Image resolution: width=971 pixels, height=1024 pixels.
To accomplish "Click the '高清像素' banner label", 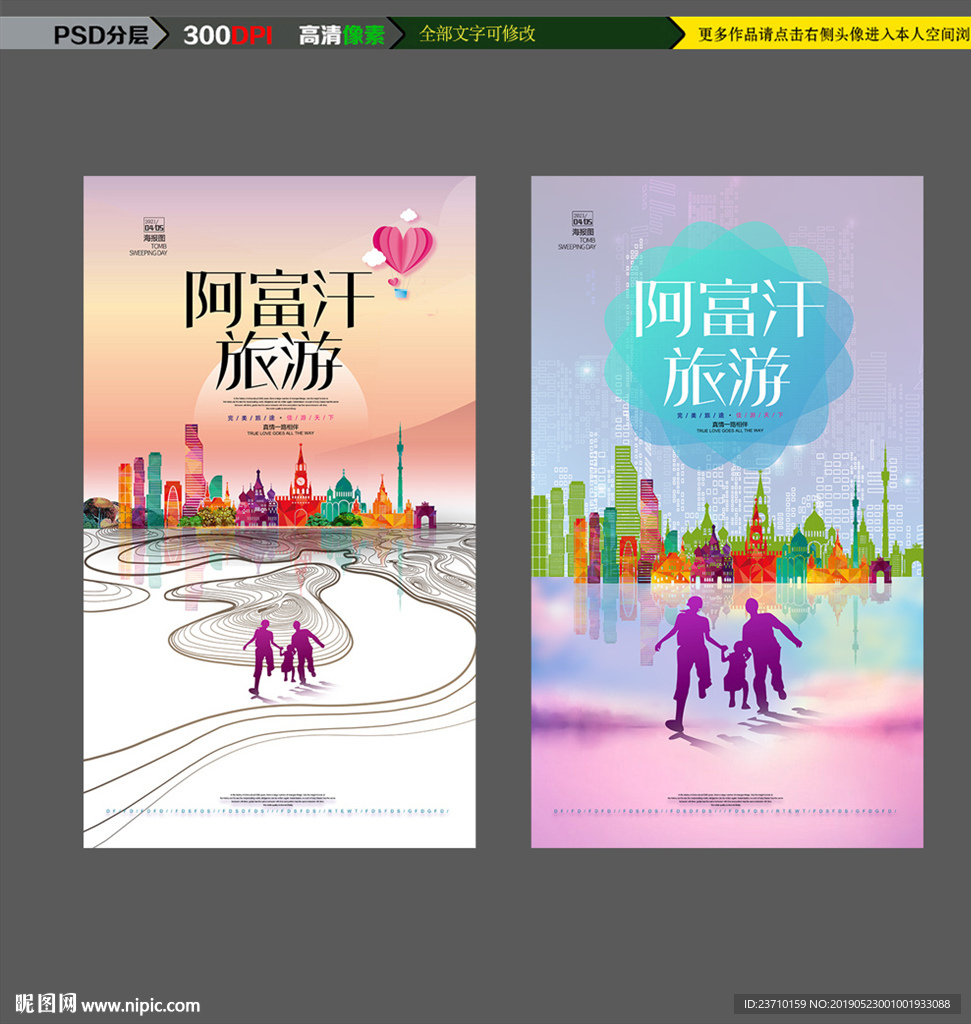I will (x=342, y=35).
